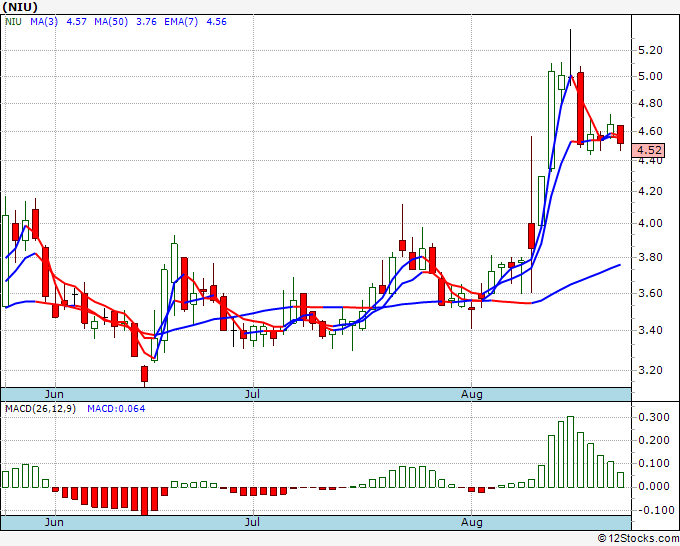
Task: Click the 4.60 price axis label
Action: tap(651, 131)
